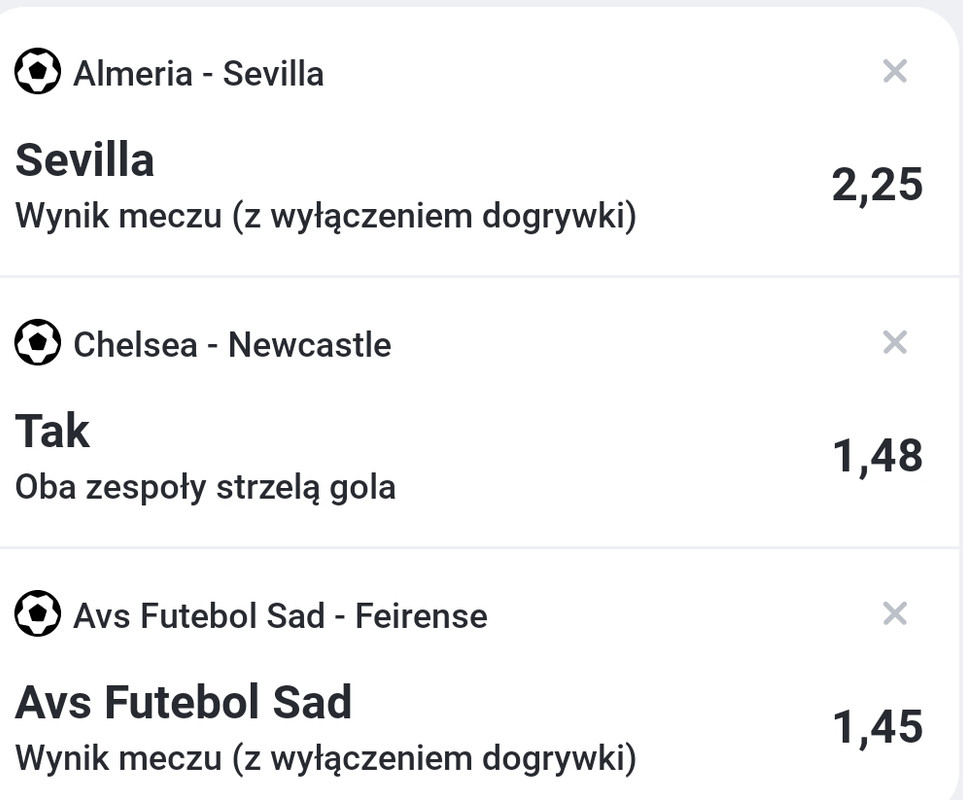
Task: Click the 2,25 odds value
Action: coord(877,185)
